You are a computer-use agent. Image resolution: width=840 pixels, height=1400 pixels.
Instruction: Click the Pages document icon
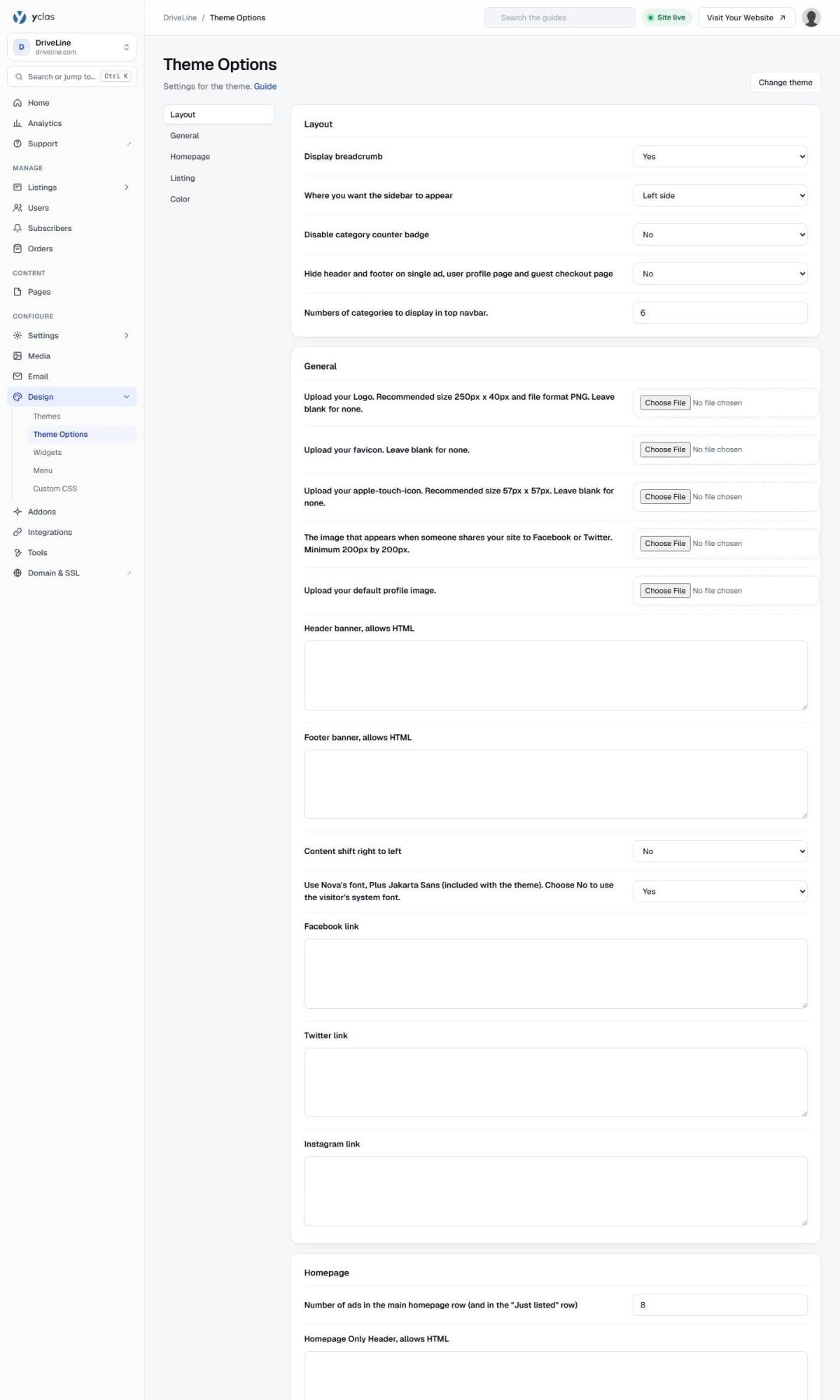17,292
